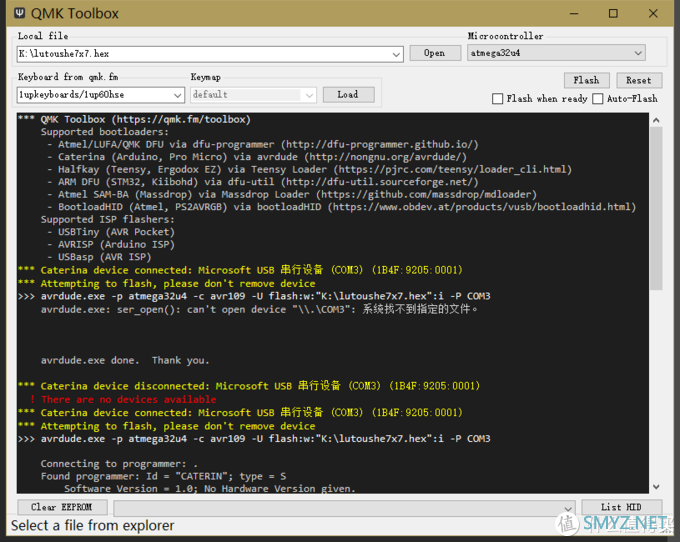The height and width of the screenshot is (542, 680).
Task: Click the Load button
Action: pos(348,95)
